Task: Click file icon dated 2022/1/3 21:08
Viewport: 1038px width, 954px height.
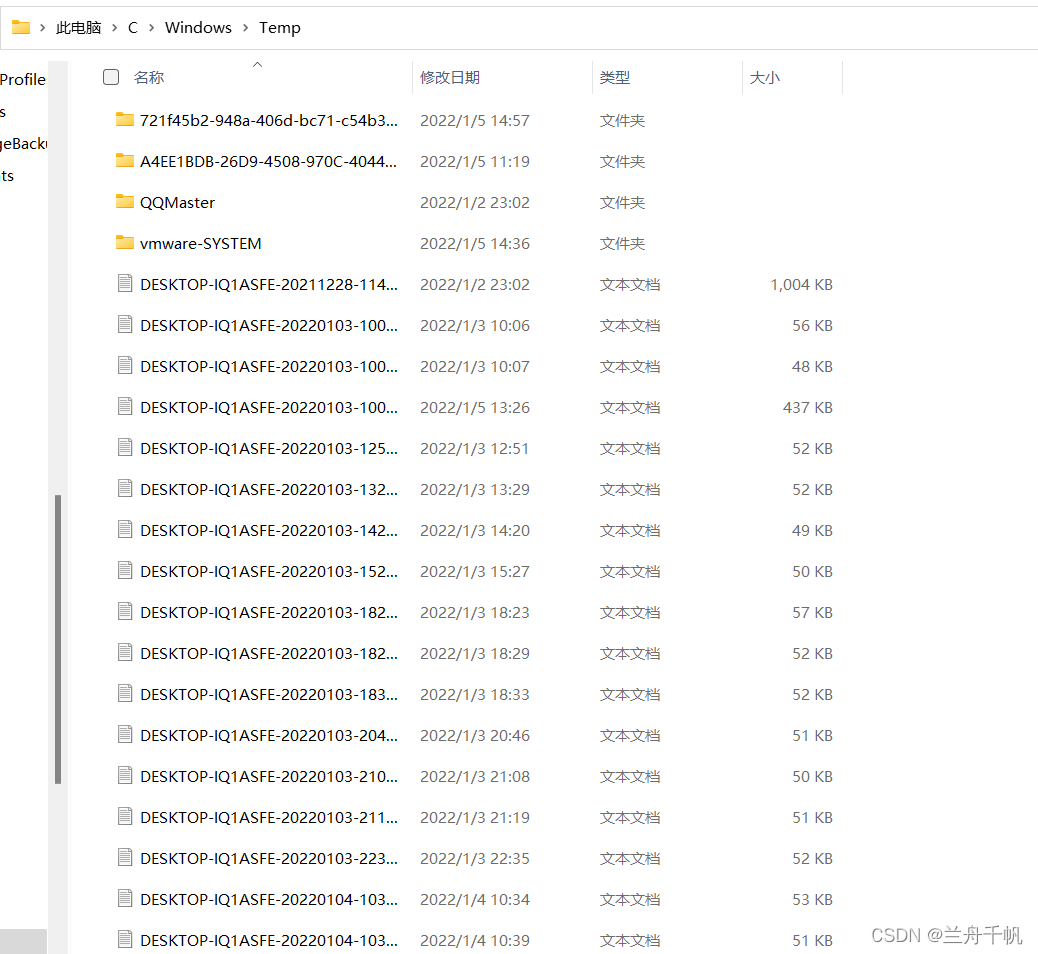Action: tap(125, 776)
